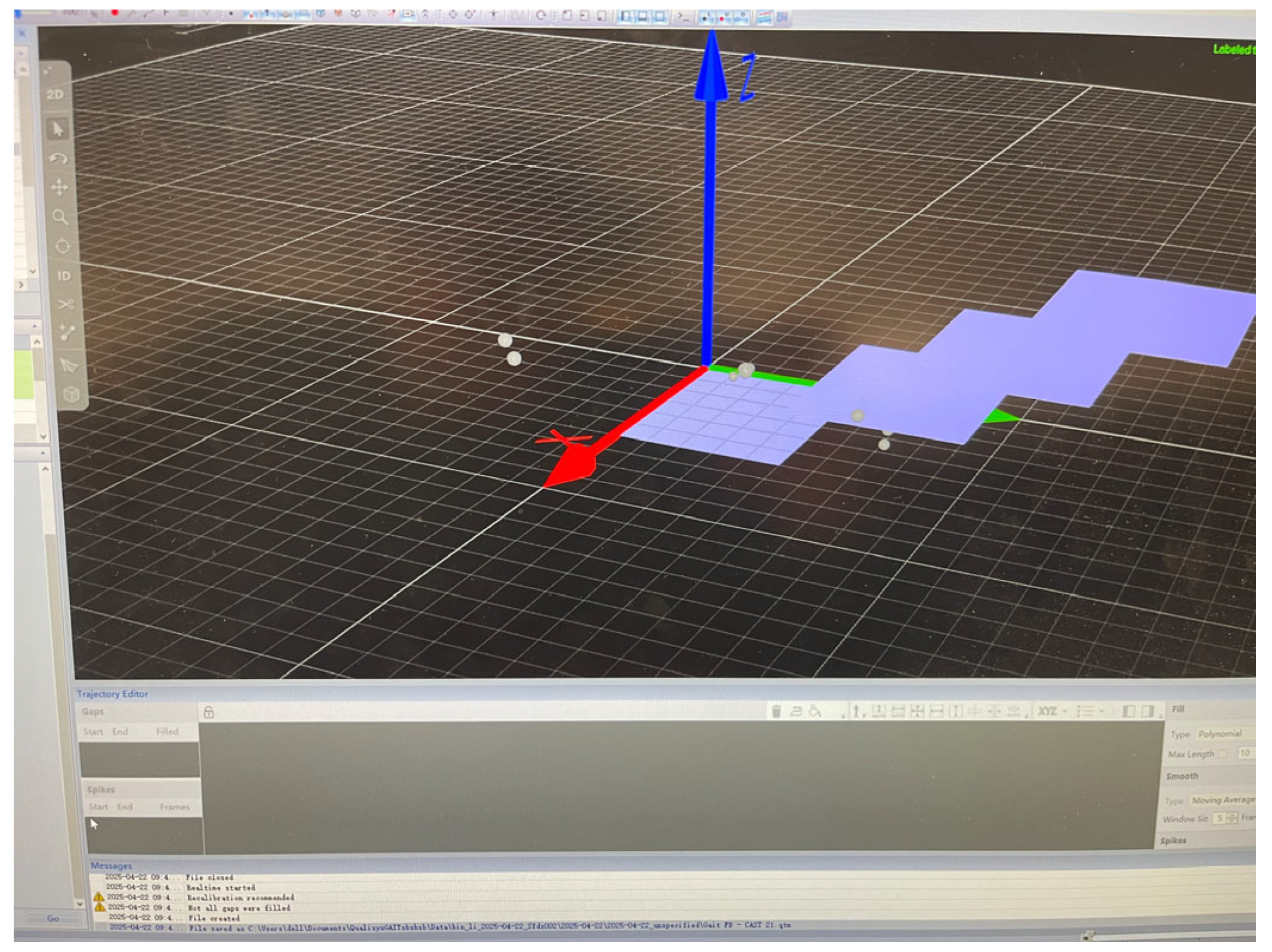Select the center trajectory crosshair tool
Image resolution: width=1272 pixels, height=952 pixels.
(62, 246)
